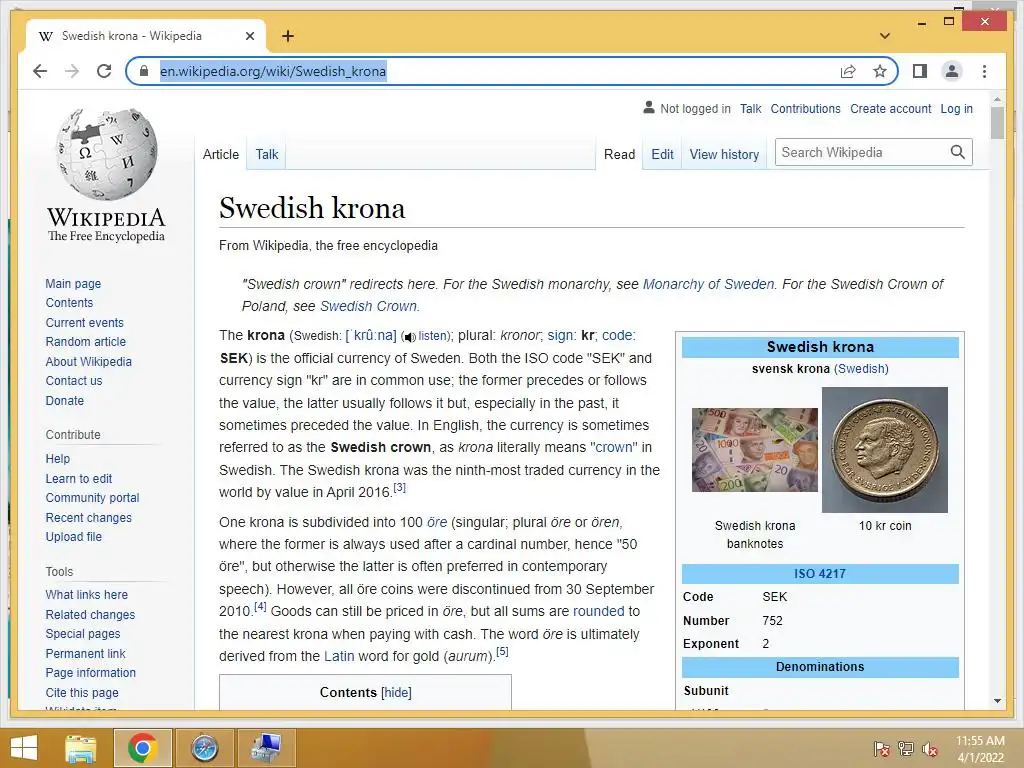Play the listen audio speaker icon
Image resolution: width=1024 pixels, height=768 pixels.
click(x=409, y=337)
